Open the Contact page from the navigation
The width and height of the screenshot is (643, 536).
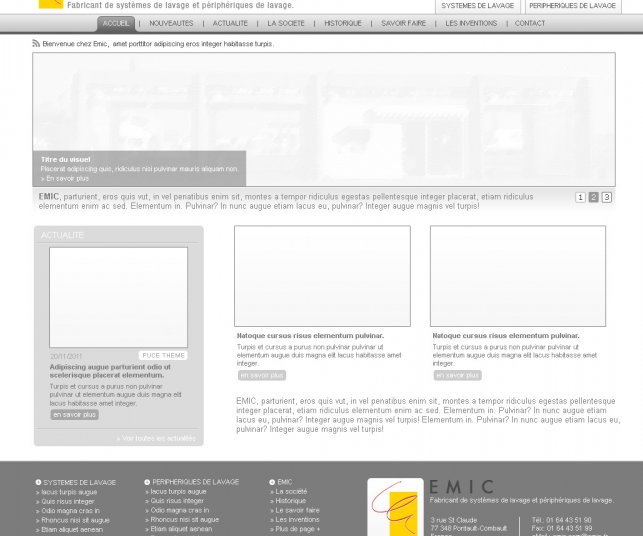coord(530,23)
